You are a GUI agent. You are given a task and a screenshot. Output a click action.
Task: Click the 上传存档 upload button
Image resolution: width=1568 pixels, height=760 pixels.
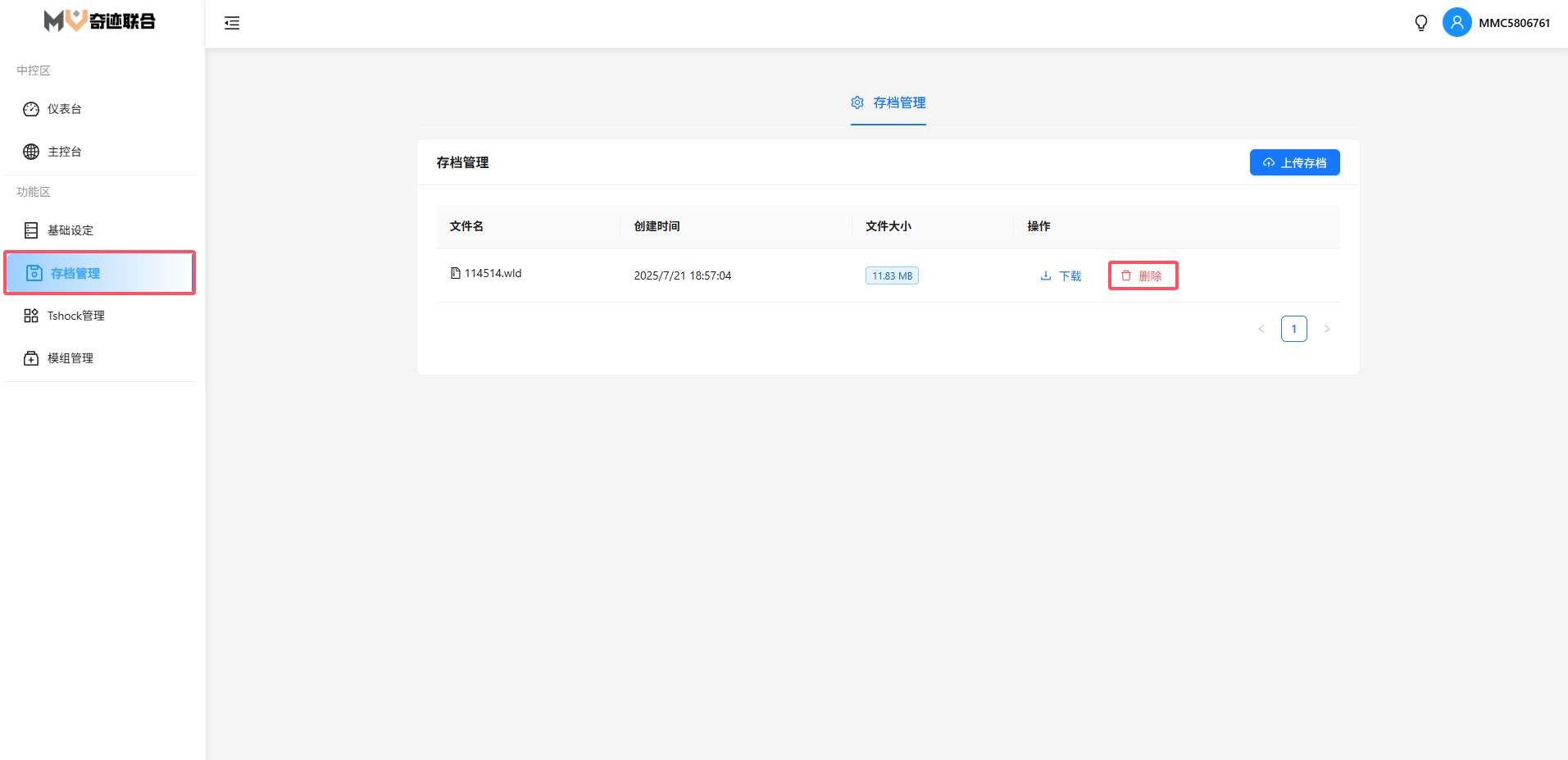[x=1294, y=162]
